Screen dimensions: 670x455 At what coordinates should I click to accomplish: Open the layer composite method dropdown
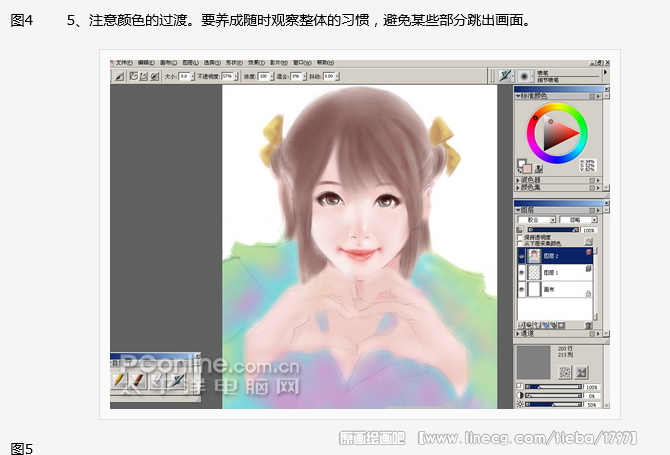click(536, 220)
